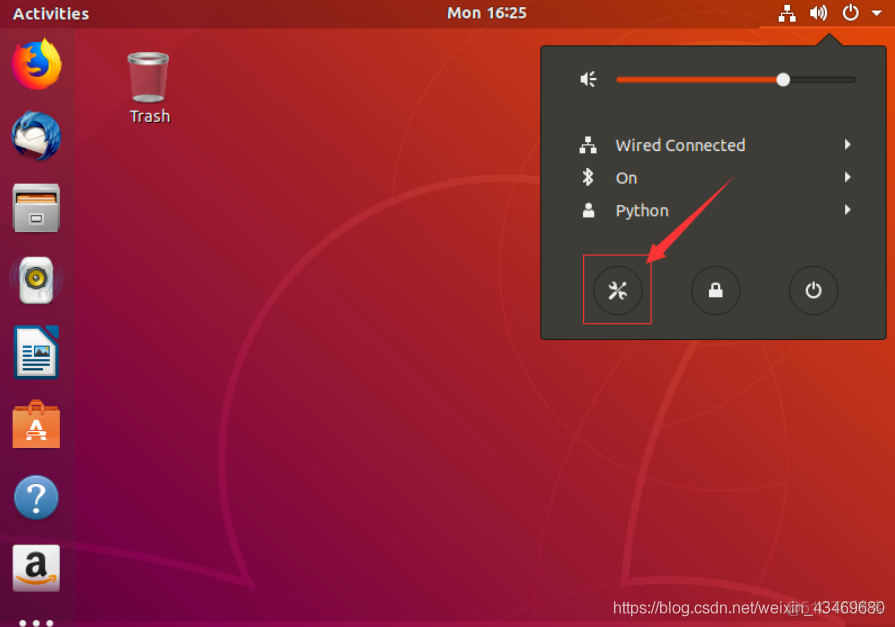Open the Activities overview
The height and width of the screenshot is (627, 895).
[x=51, y=14]
